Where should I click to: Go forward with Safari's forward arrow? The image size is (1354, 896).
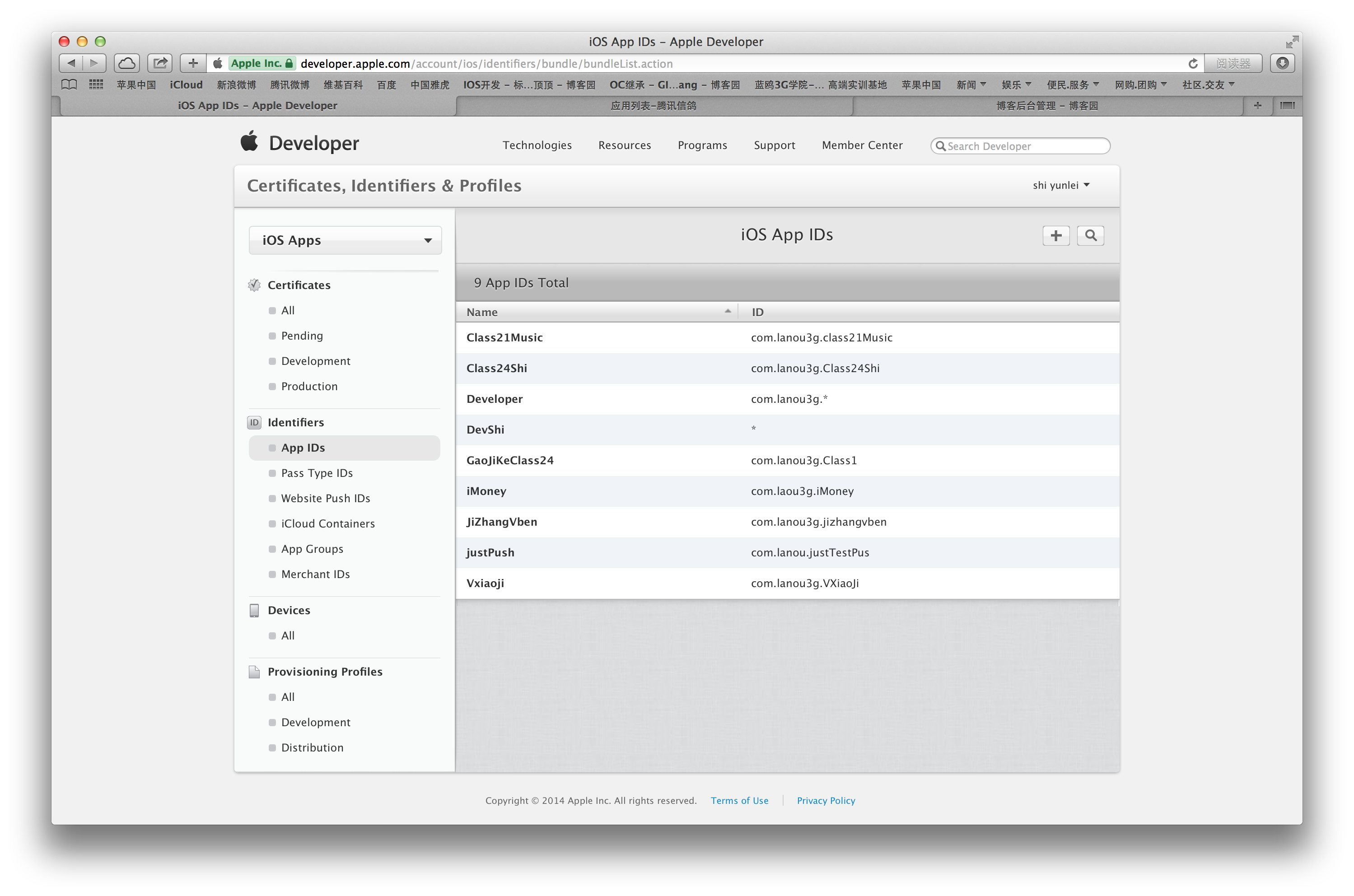click(95, 63)
